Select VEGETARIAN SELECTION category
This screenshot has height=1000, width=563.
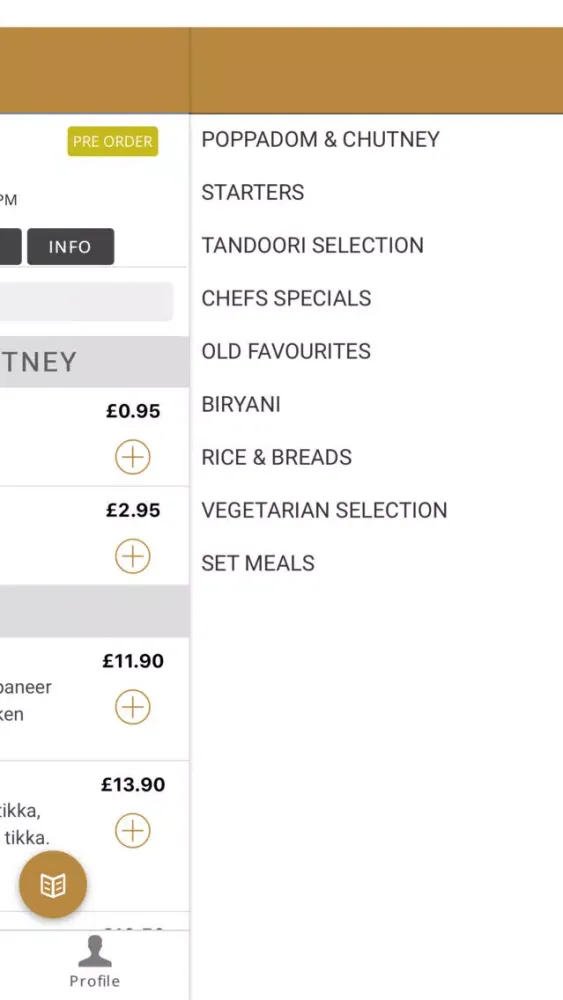325,510
